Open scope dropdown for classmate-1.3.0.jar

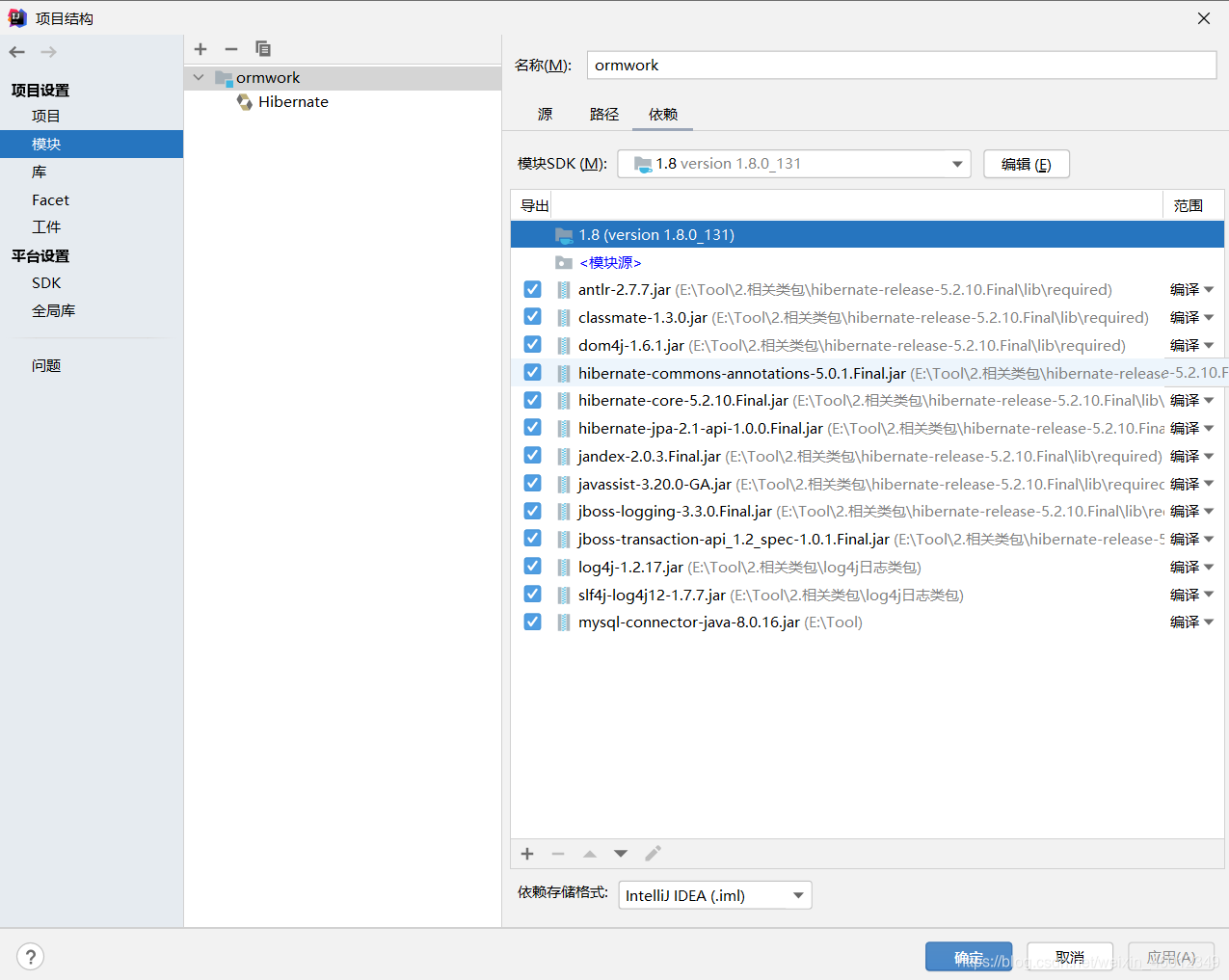click(1192, 317)
